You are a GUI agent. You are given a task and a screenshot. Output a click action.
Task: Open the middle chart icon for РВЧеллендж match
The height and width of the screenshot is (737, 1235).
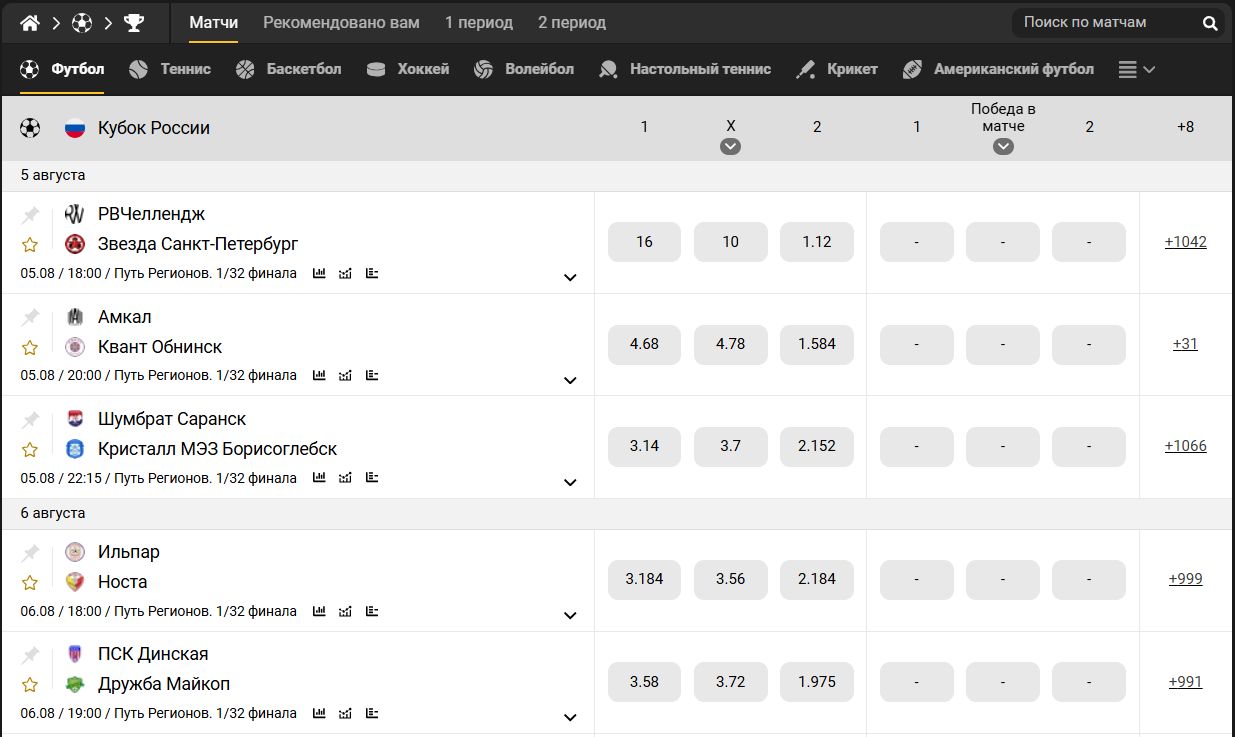click(345, 274)
